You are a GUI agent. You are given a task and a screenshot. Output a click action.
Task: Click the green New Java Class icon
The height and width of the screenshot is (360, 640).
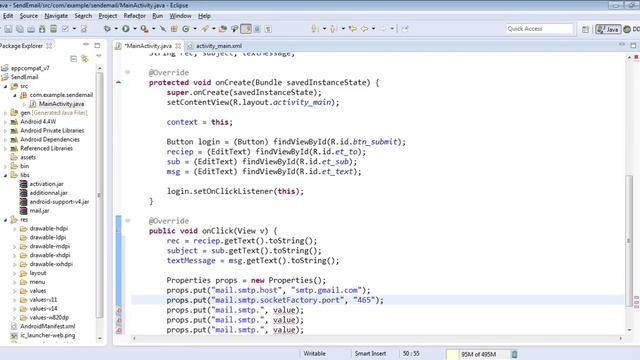click(x=186, y=29)
